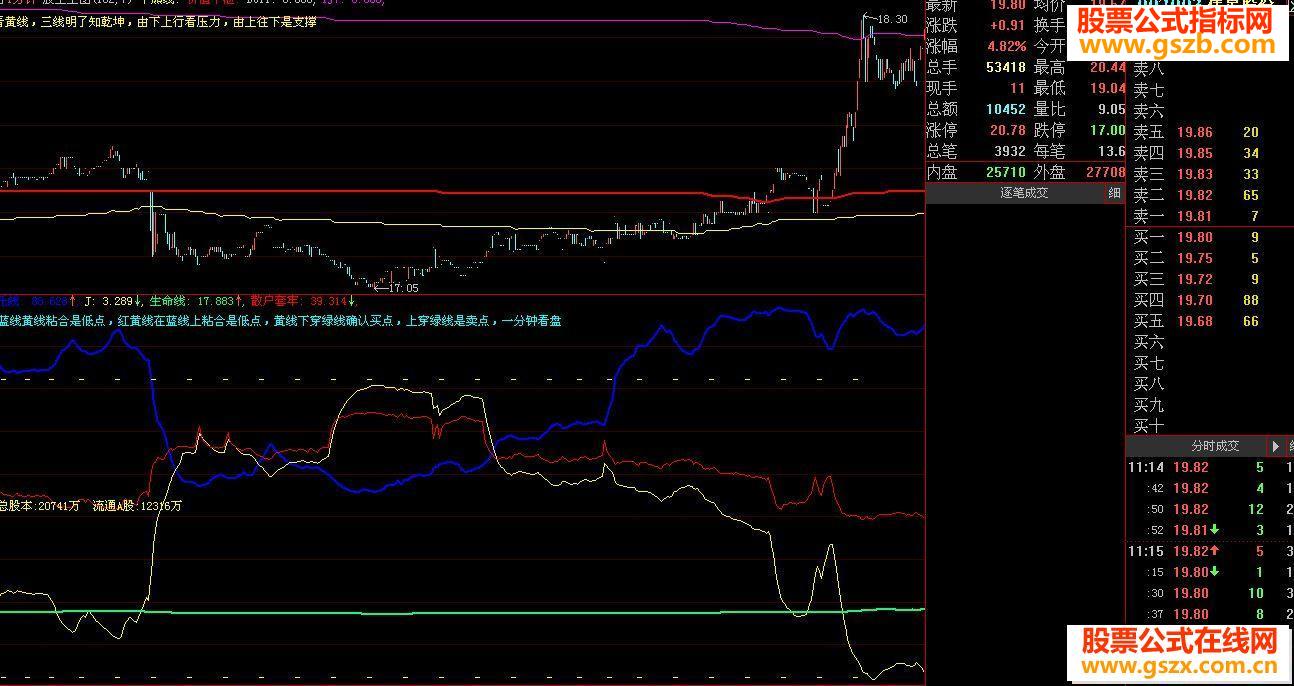Click the 总股本:20741万 label
The width and height of the screenshot is (1294, 686).
(x=40, y=507)
